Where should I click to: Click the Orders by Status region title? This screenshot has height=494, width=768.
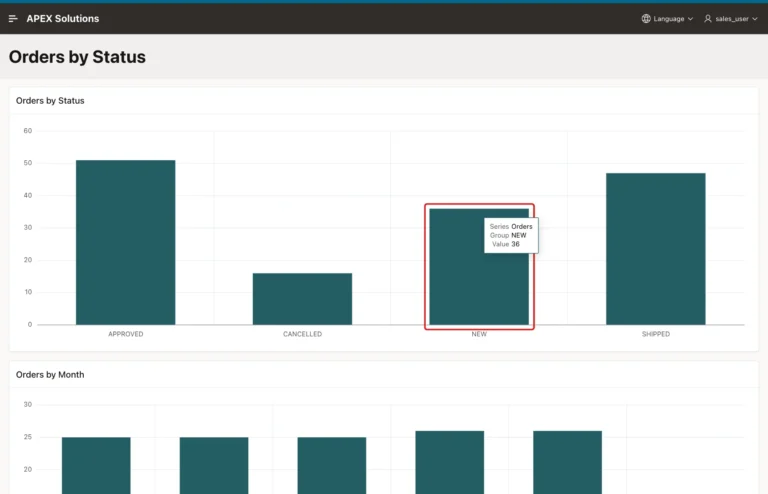50,100
